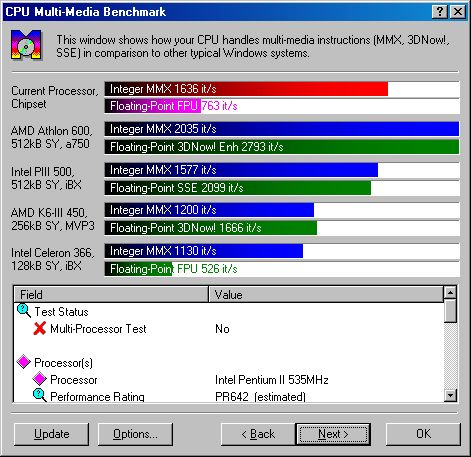Click the Athlon Integer MMX 2035 bar
The width and height of the screenshot is (471, 457).
click(282, 129)
